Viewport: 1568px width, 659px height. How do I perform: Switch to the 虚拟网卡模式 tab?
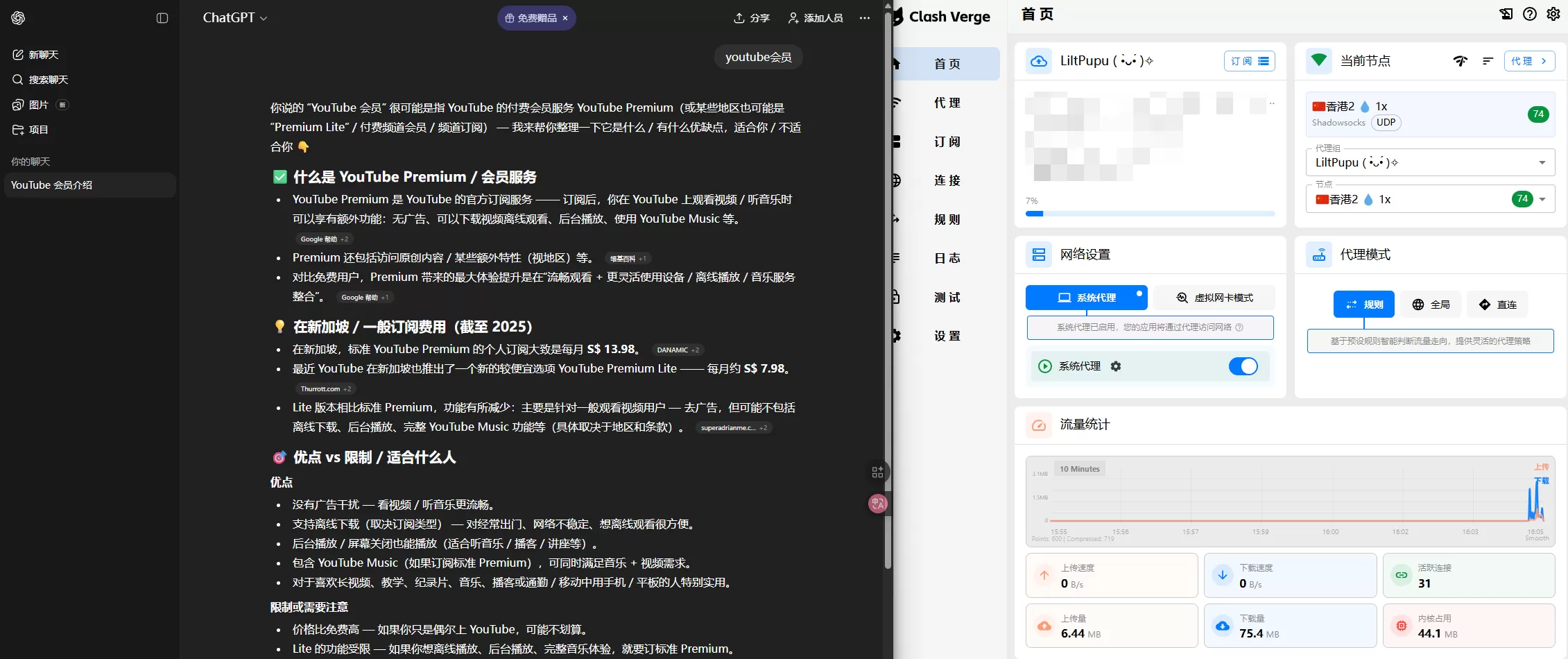click(1214, 298)
